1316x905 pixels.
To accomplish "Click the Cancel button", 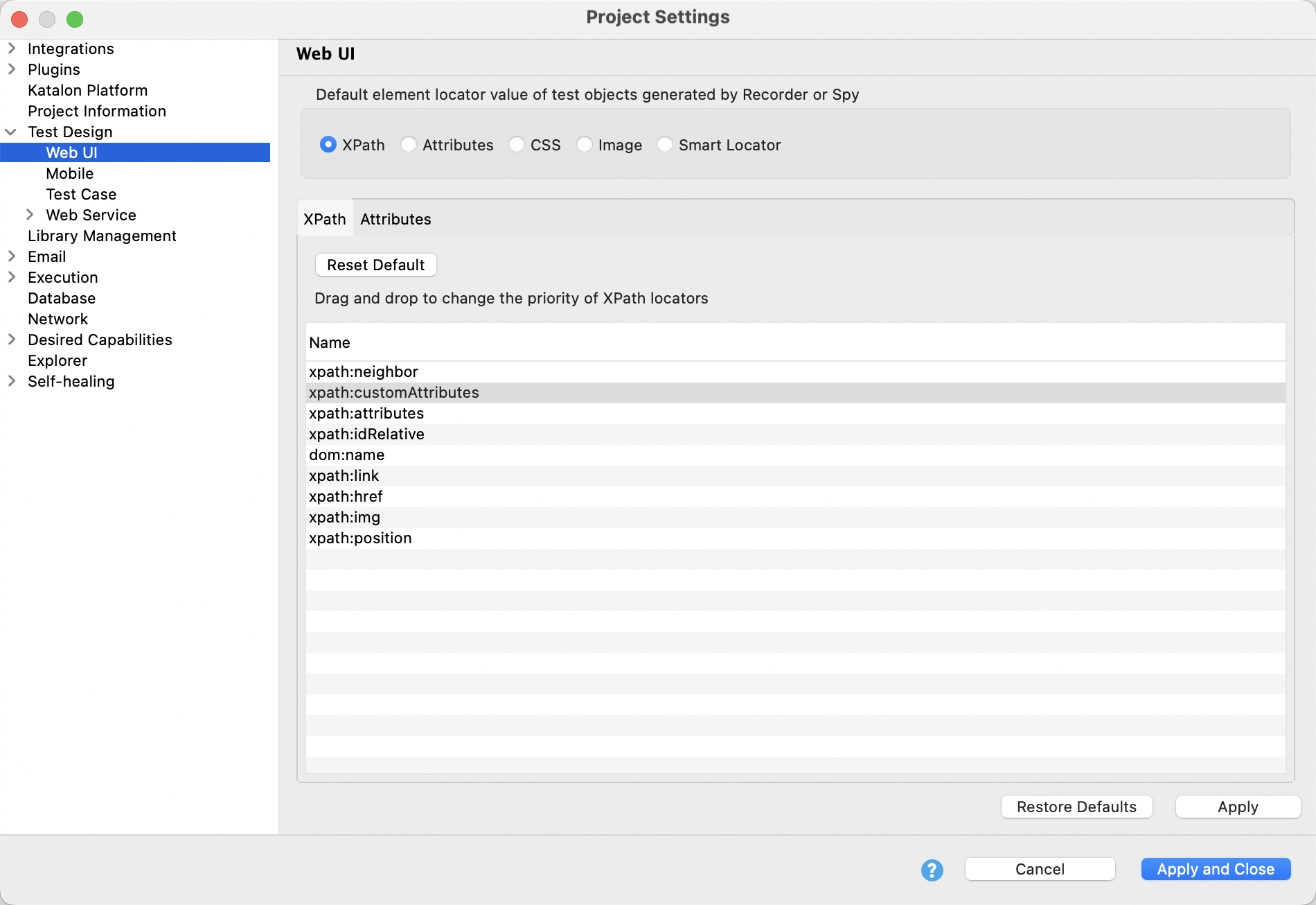I will [x=1039, y=869].
